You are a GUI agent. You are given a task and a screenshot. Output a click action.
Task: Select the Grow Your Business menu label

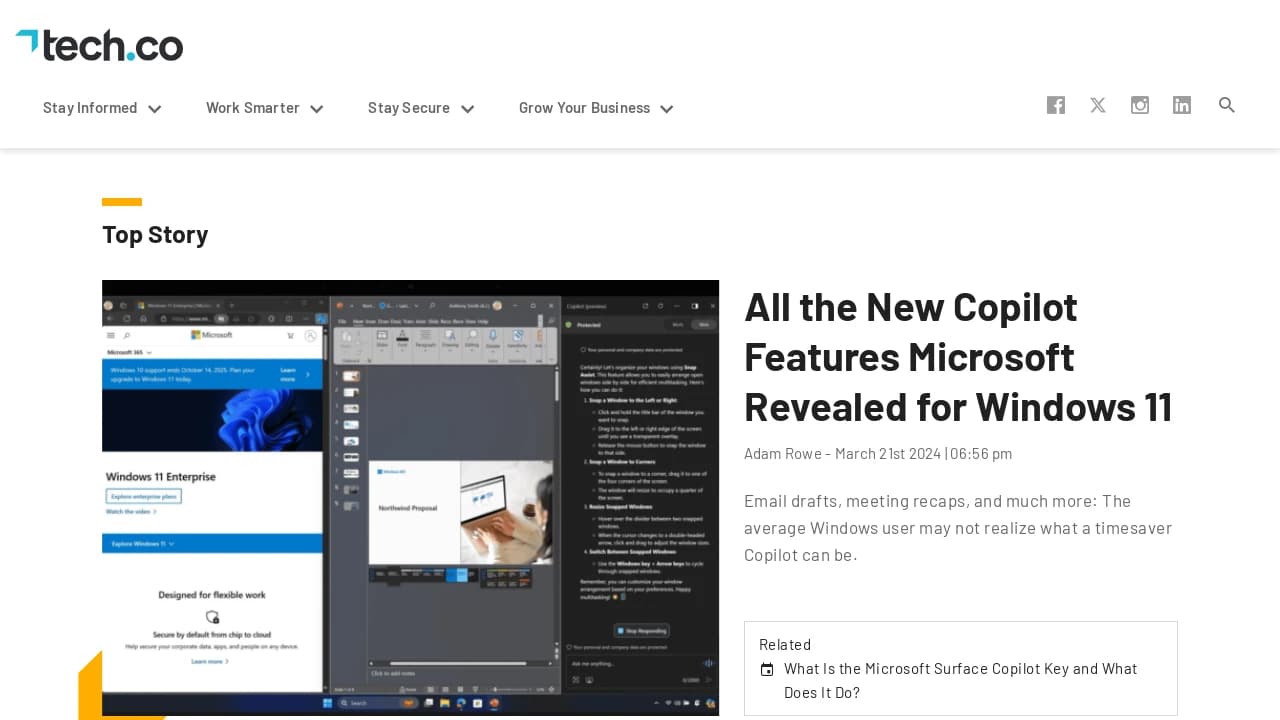(x=584, y=108)
